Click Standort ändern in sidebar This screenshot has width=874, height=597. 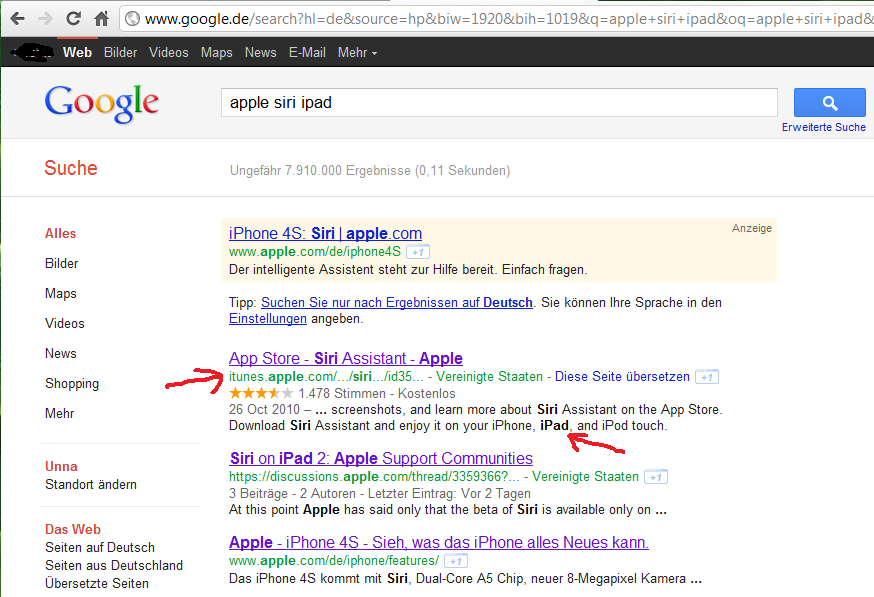[91, 485]
